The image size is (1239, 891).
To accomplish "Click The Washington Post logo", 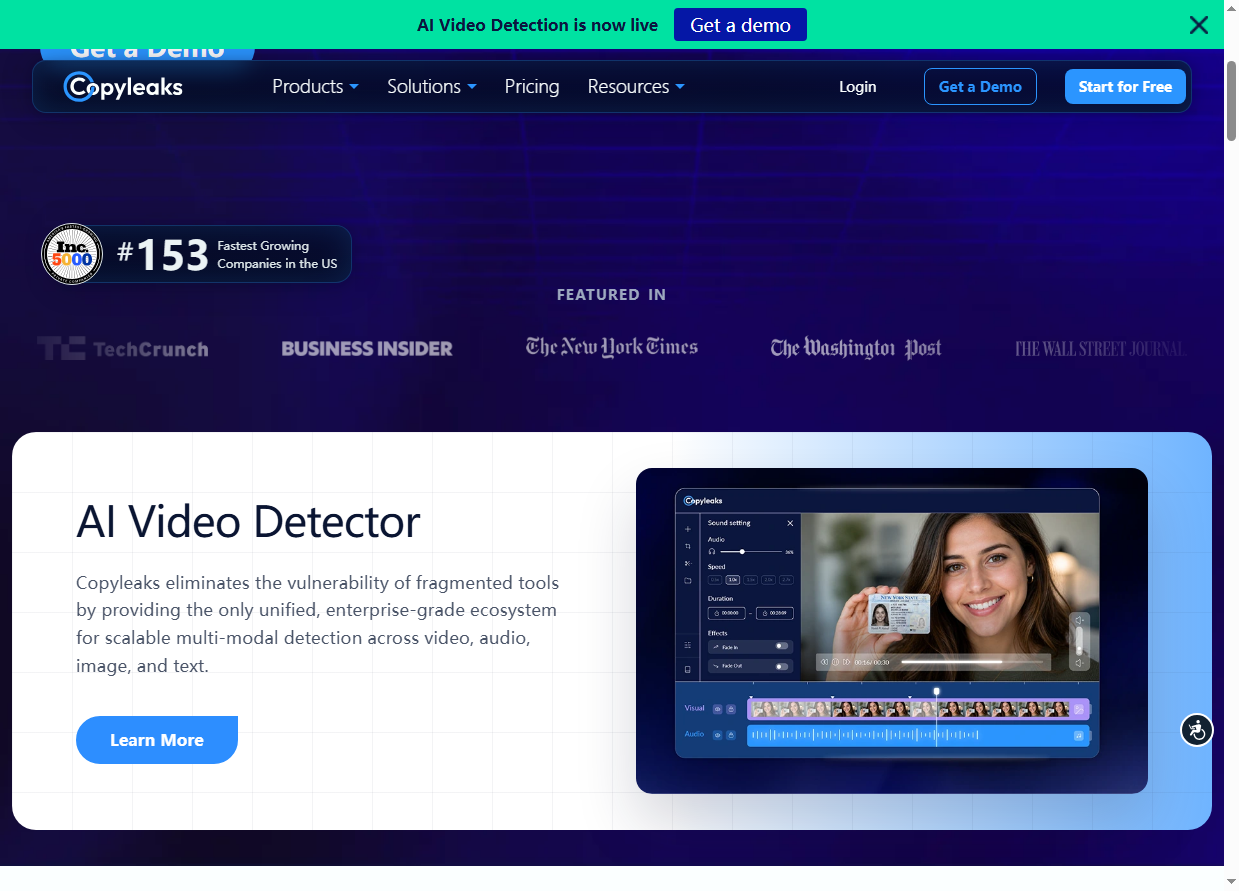I will 856,348.
